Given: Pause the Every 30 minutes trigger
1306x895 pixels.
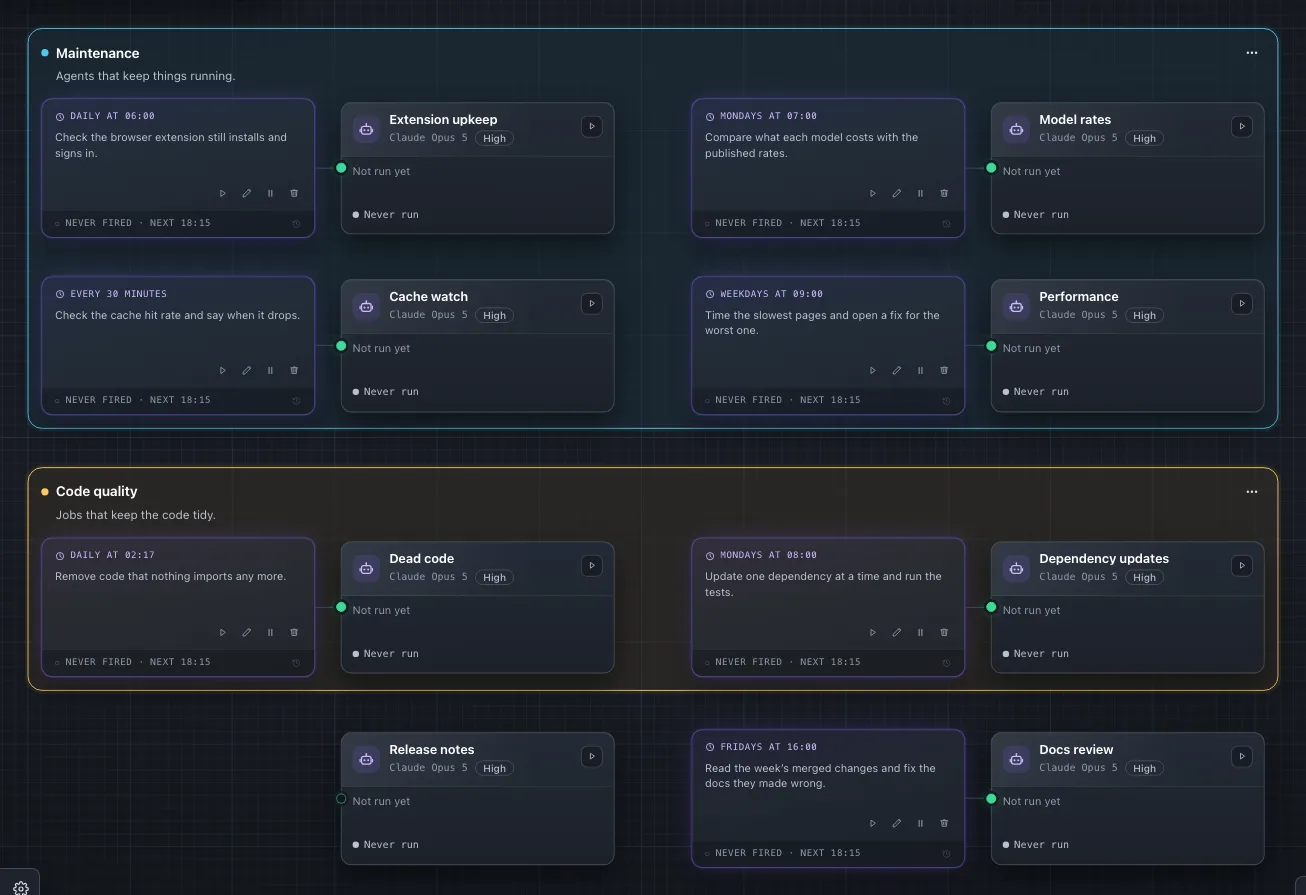Looking at the screenshot, I should coord(270,370).
